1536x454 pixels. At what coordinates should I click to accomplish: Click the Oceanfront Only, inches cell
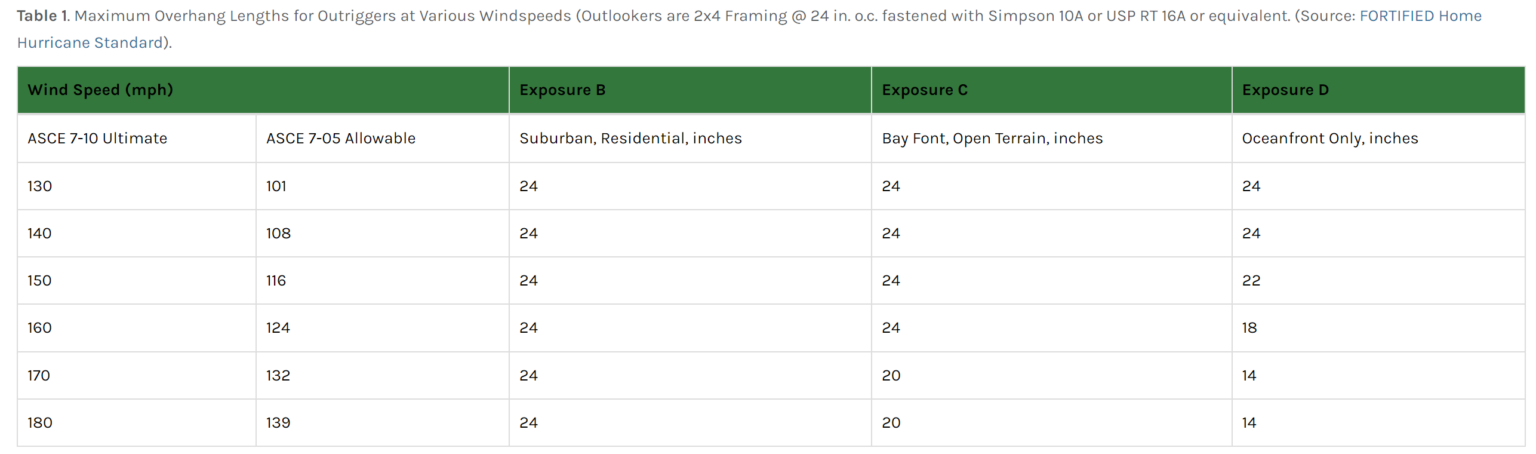pyautogui.click(x=1330, y=138)
